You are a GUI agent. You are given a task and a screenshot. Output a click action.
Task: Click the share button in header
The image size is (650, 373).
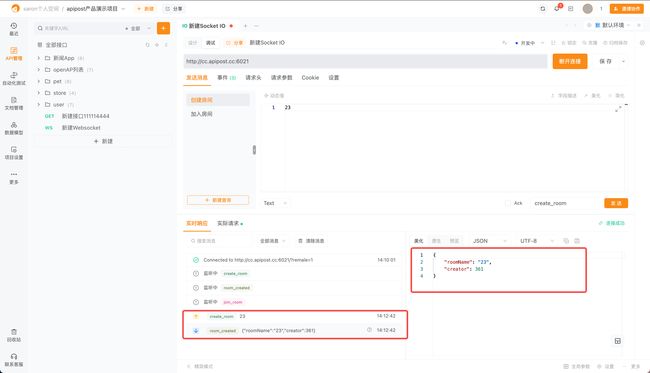tap(174, 9)
